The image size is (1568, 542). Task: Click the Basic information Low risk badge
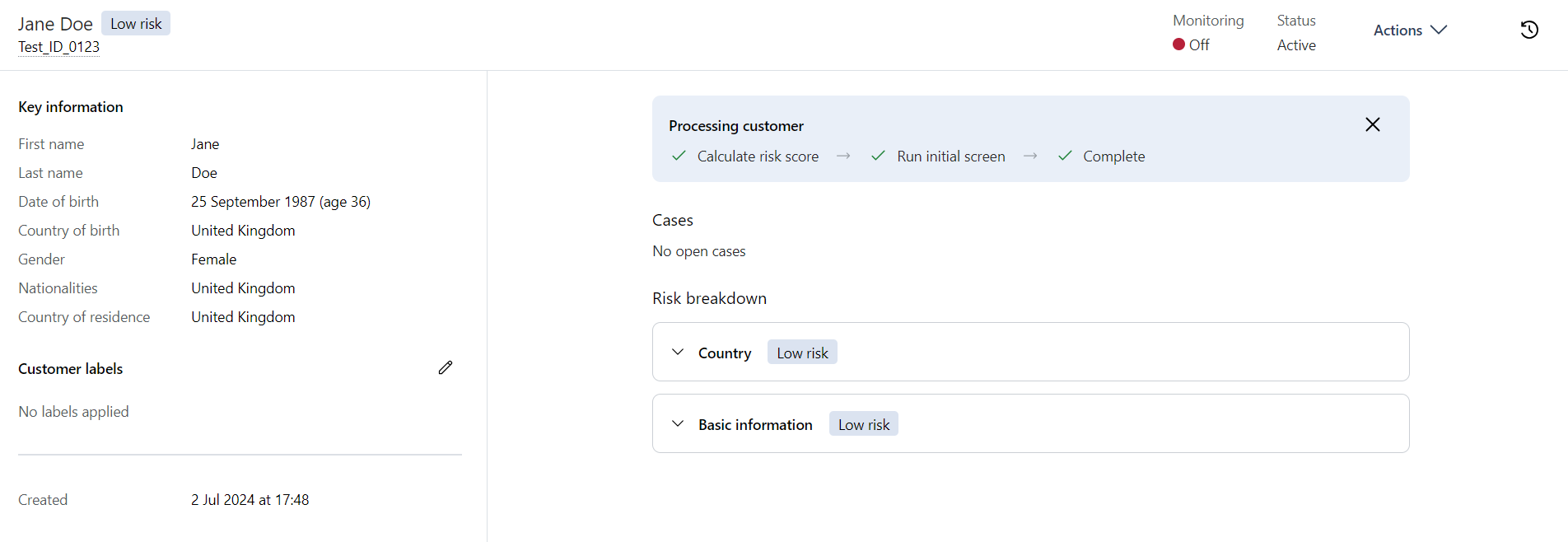point(863,424)
